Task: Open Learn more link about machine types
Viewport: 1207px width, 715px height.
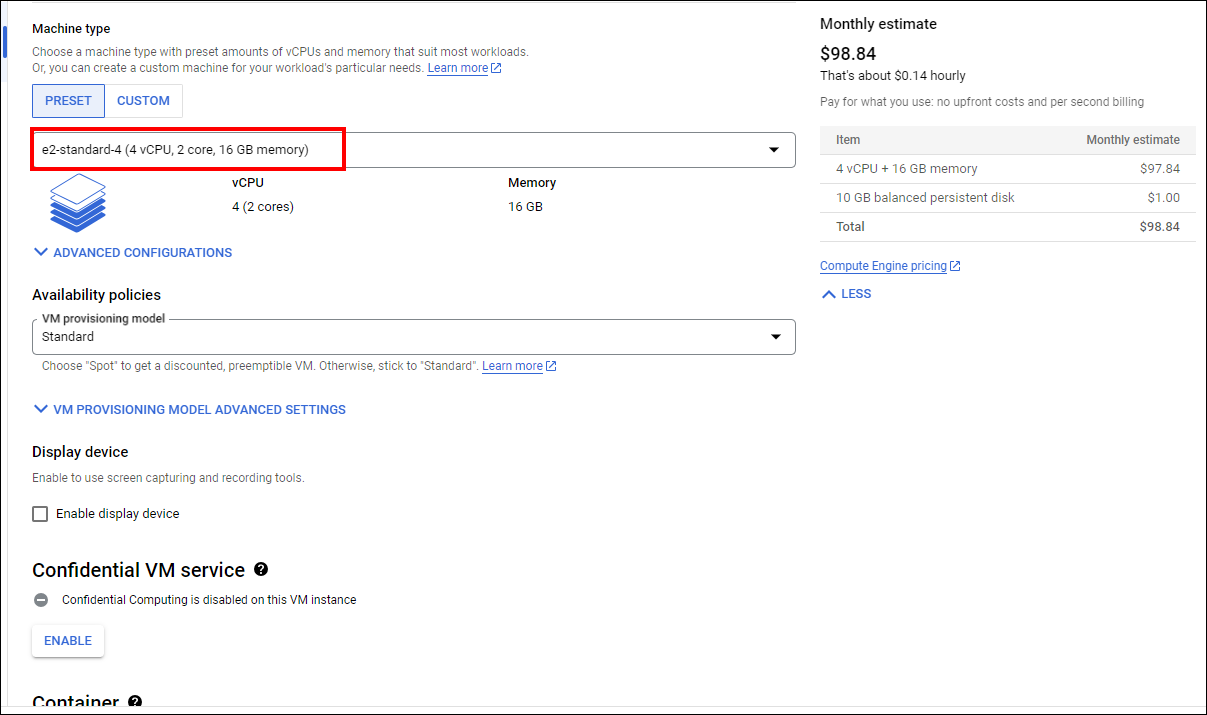Action: click(457, 68)
